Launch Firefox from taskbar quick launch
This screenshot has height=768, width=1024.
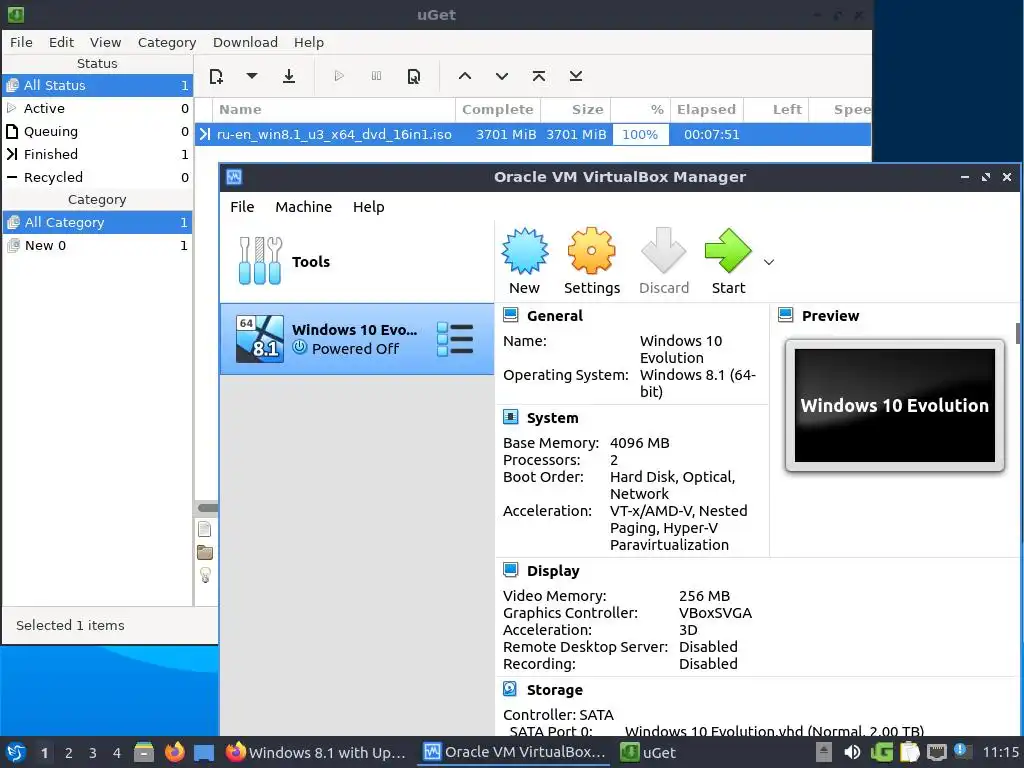174,752
